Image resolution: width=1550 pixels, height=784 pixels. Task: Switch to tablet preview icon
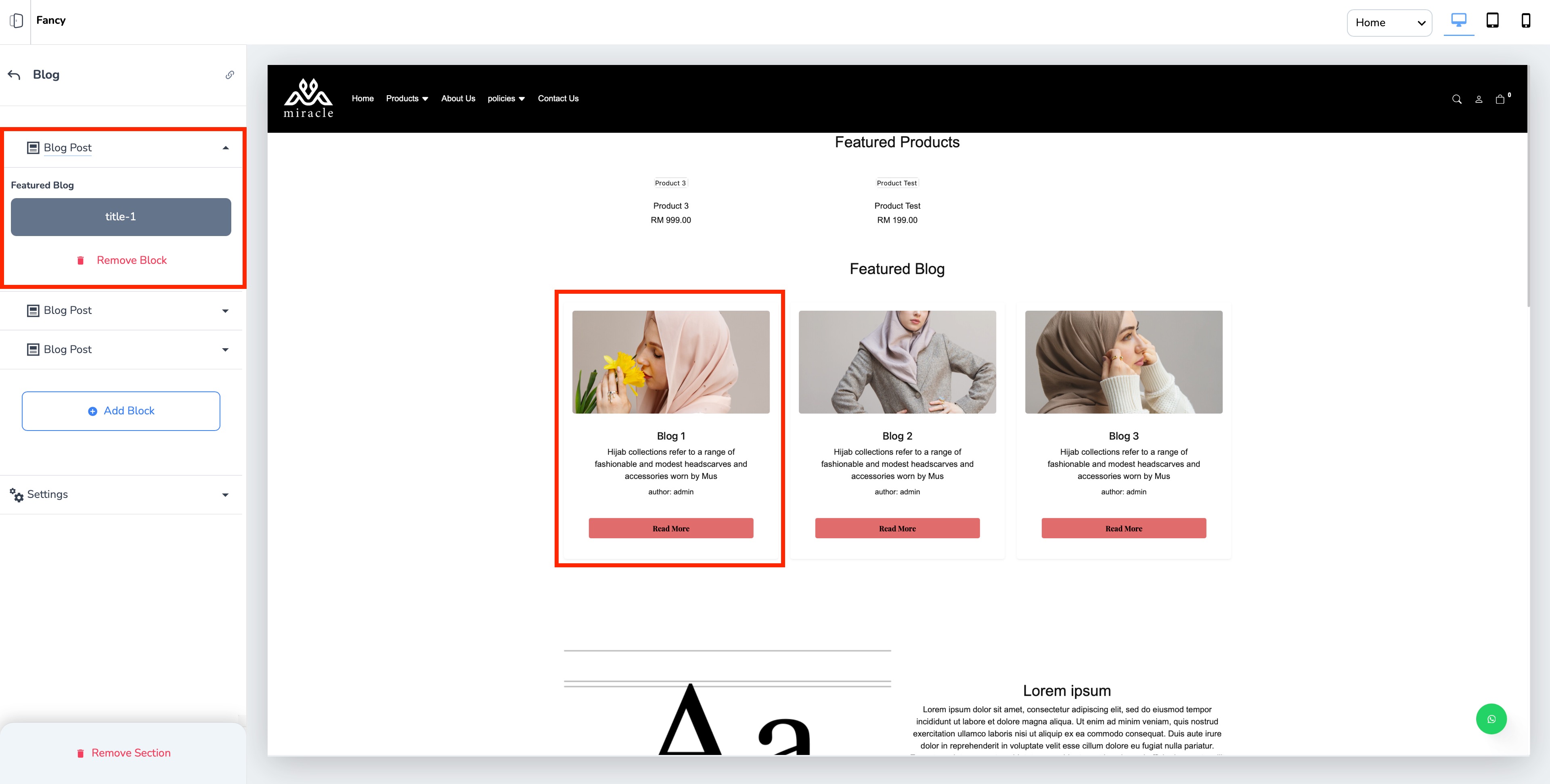pos(1492,21)
